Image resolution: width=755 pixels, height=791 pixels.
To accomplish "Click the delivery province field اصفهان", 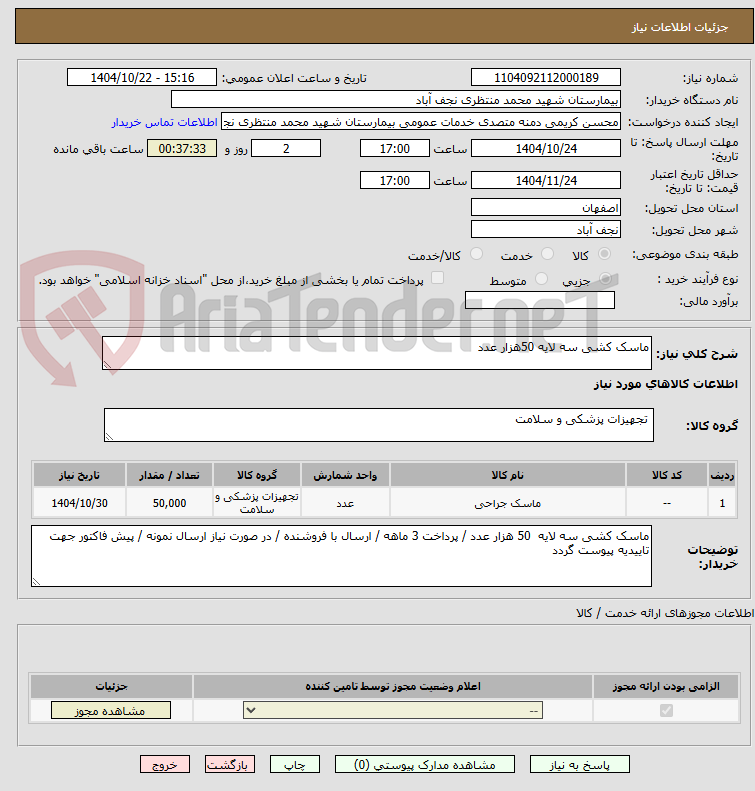I will point(546,207).
